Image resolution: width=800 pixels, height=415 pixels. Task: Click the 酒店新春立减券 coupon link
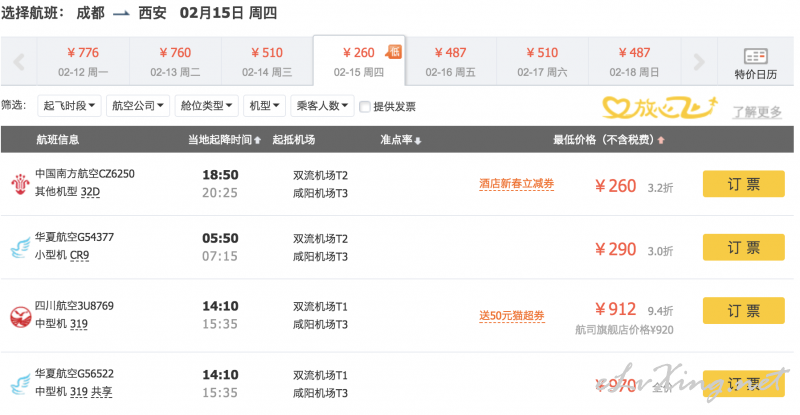pyautogui.click(x=516, y=184)
